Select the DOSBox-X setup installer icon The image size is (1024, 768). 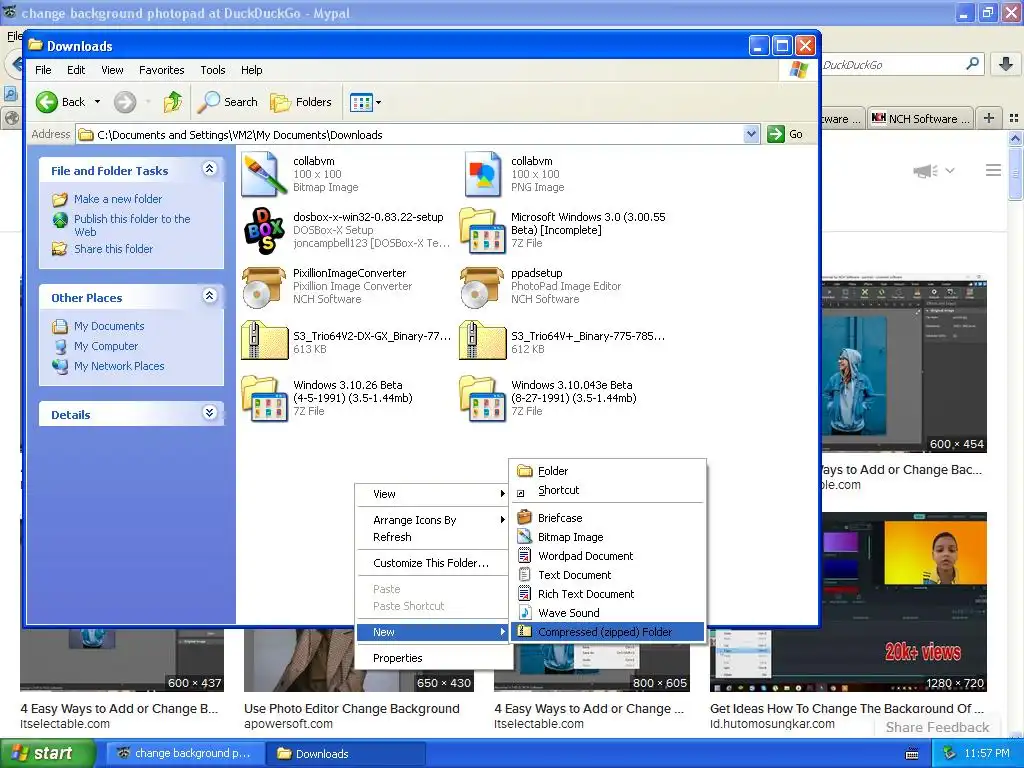(264, 231)
